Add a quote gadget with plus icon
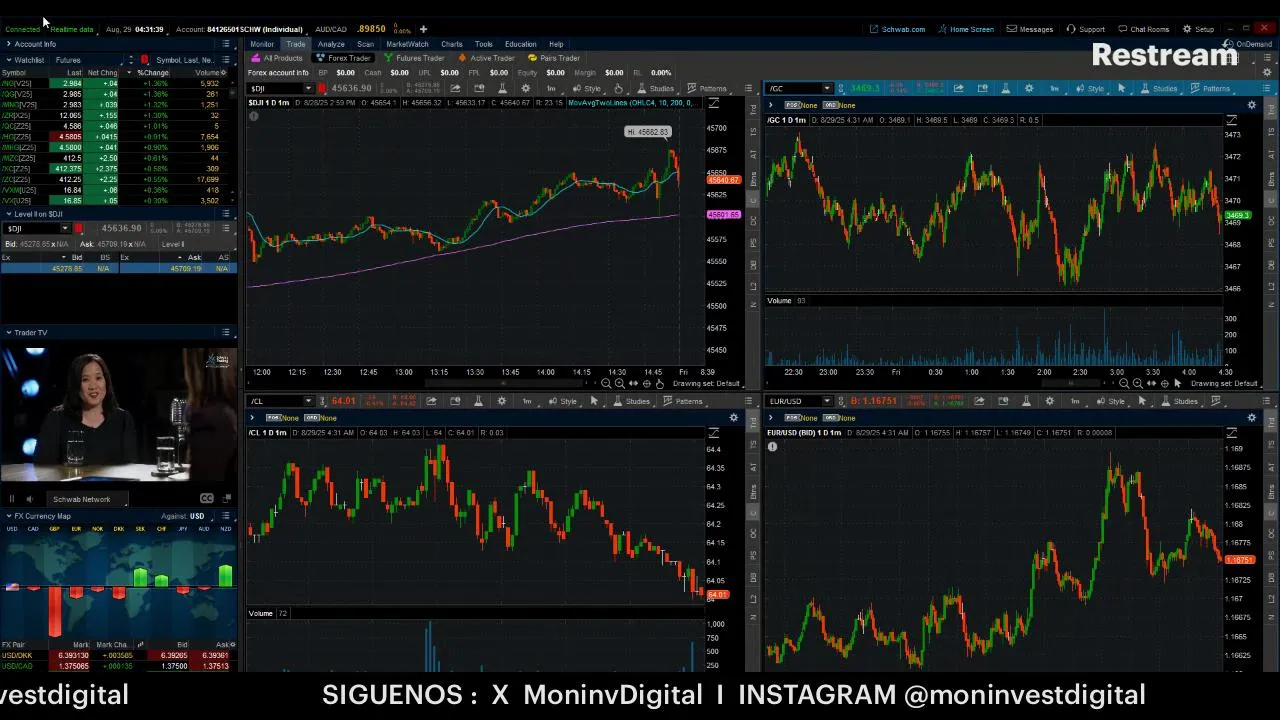The width and height of the screenshot is (1280, 720). click(423, 29)
